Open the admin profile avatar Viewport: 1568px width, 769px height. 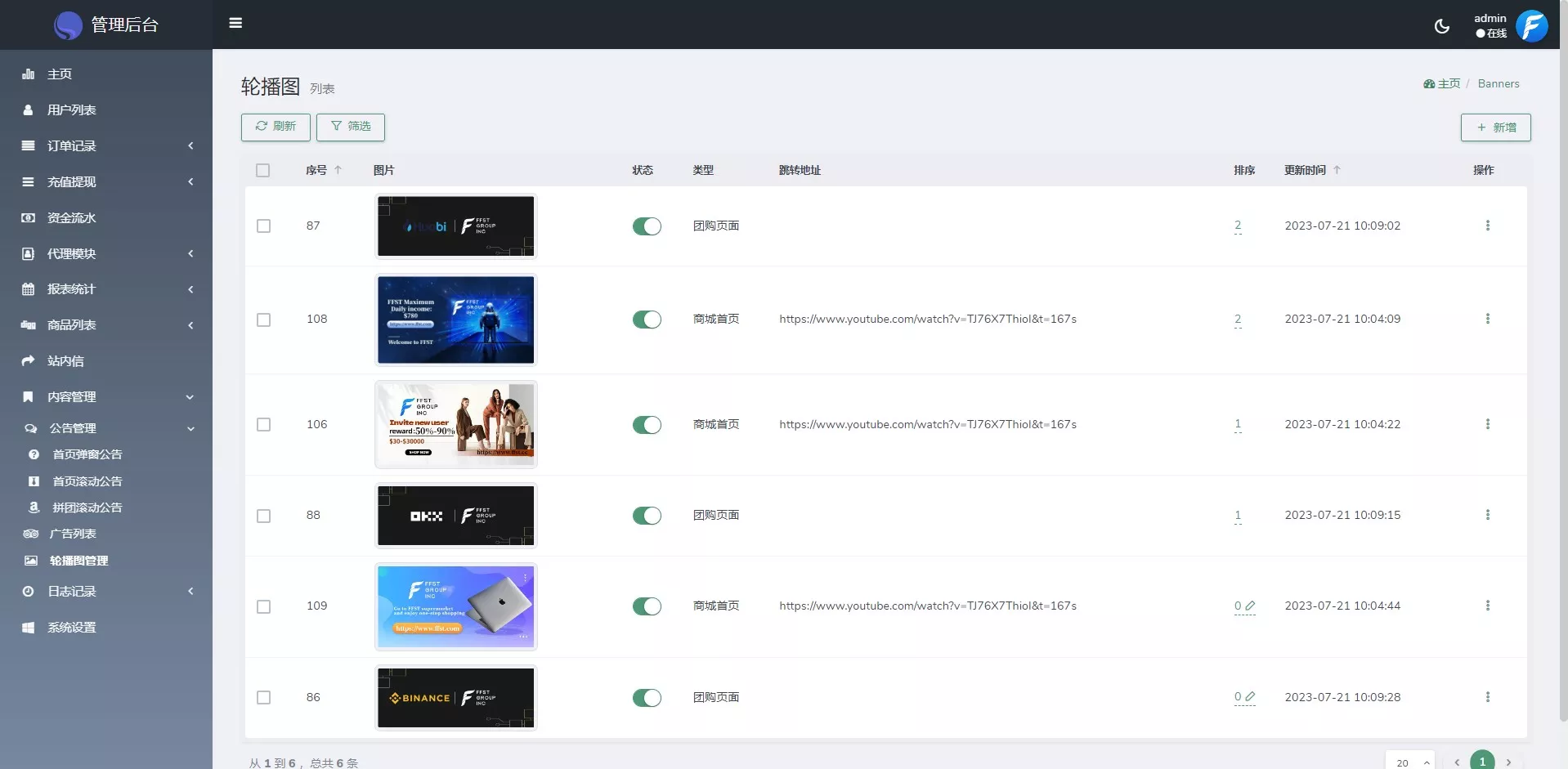pyautogui.click(x=1531, y=25)
